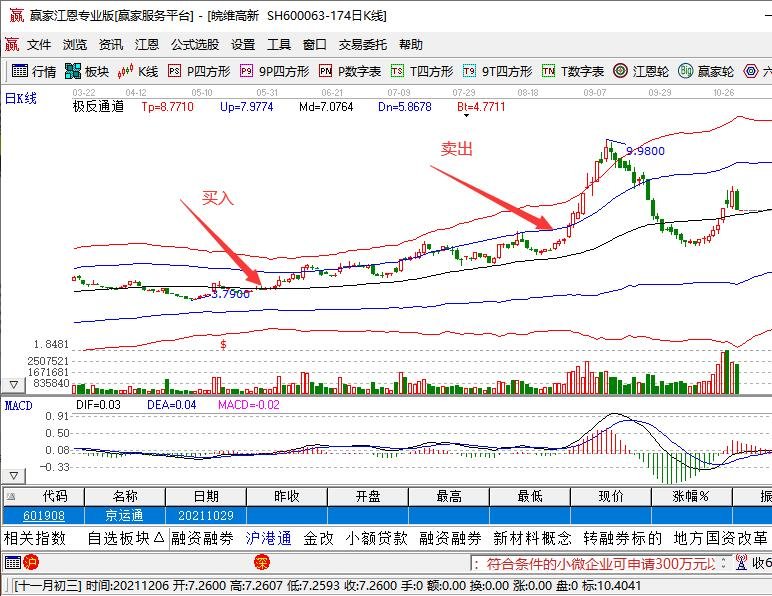The width and height of the screenshot is (772, 596).
Task: Click the app logo icon in menu bar
Action: pos(12,44)
